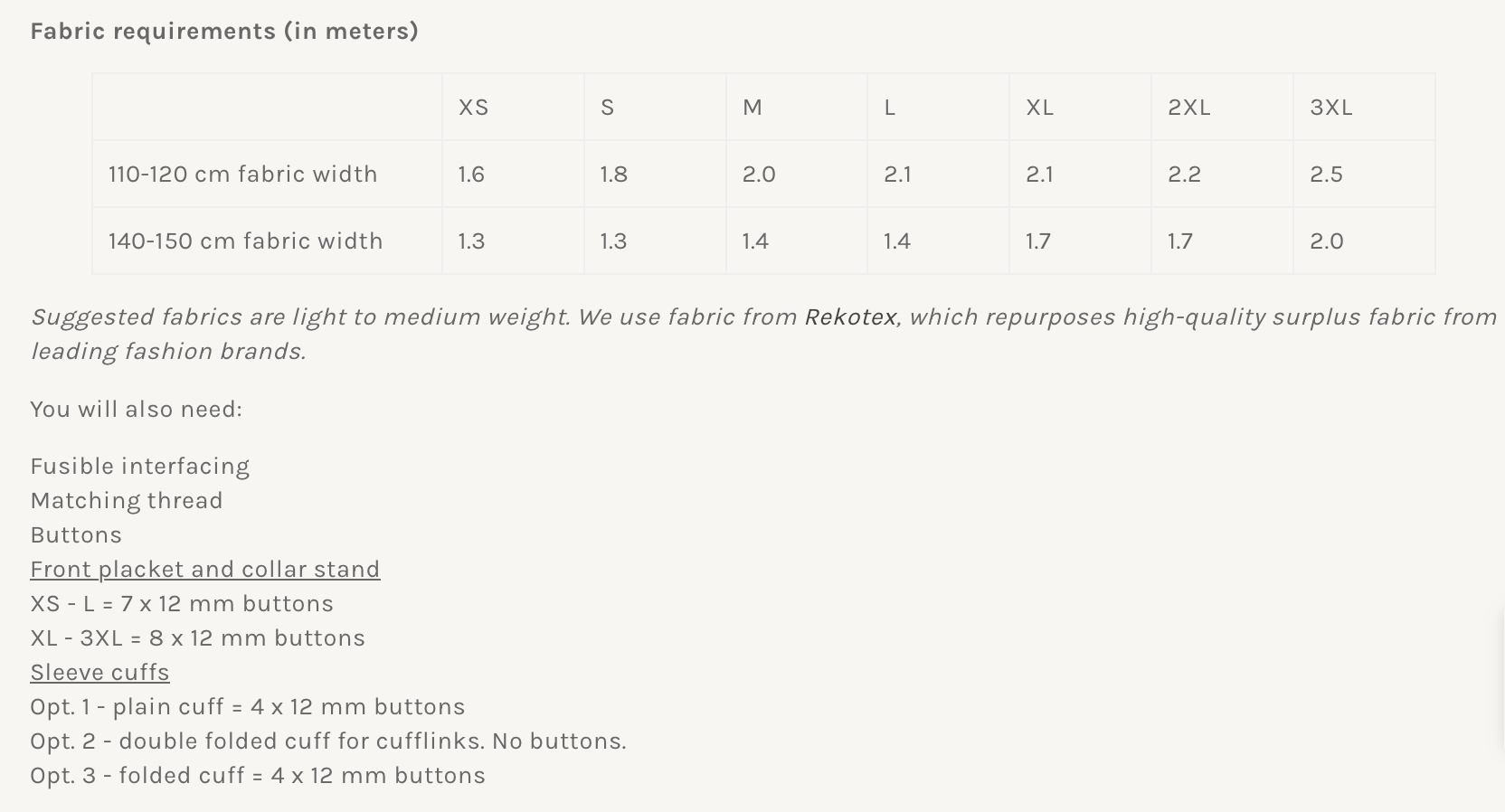Click the "XL - 3XL = 8 x 12 mm buttons" line
Image resolution: width=1505 pixels, height=812 pixels.
pos(197,638)
